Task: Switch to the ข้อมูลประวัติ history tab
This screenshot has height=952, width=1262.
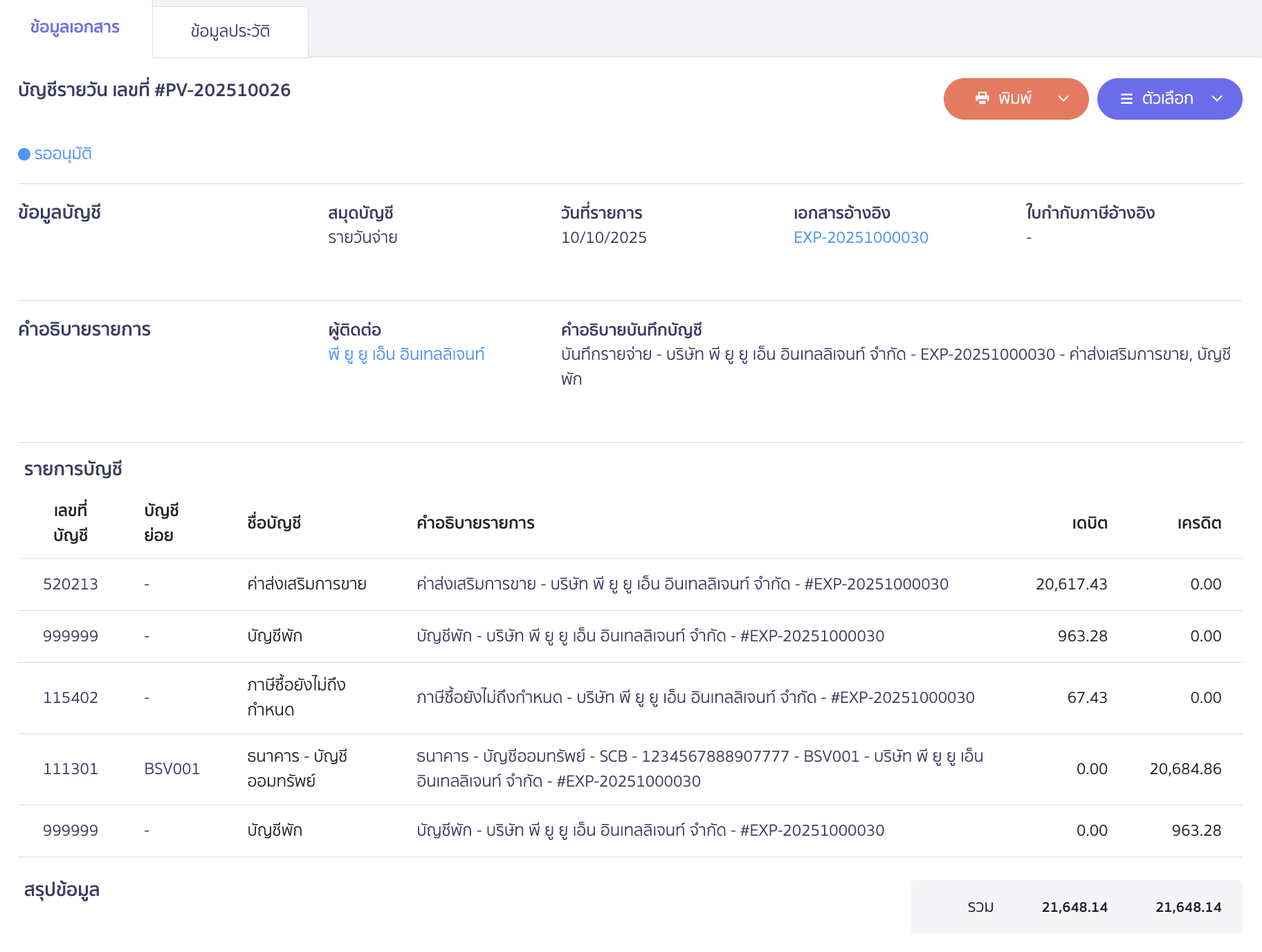Action: point(230,32)
